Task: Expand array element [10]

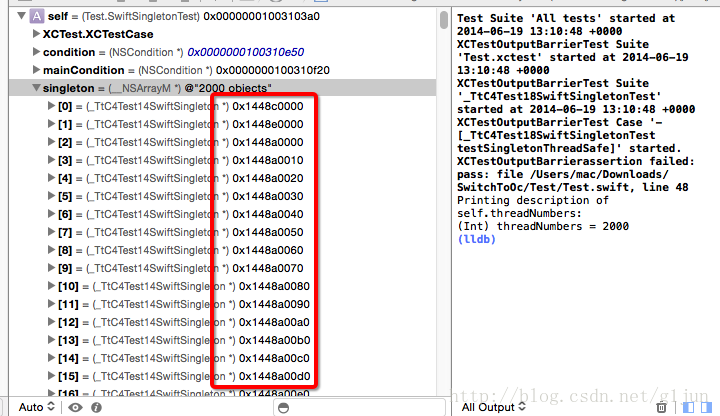Action: pyautogui.click(x=51, y=286)
